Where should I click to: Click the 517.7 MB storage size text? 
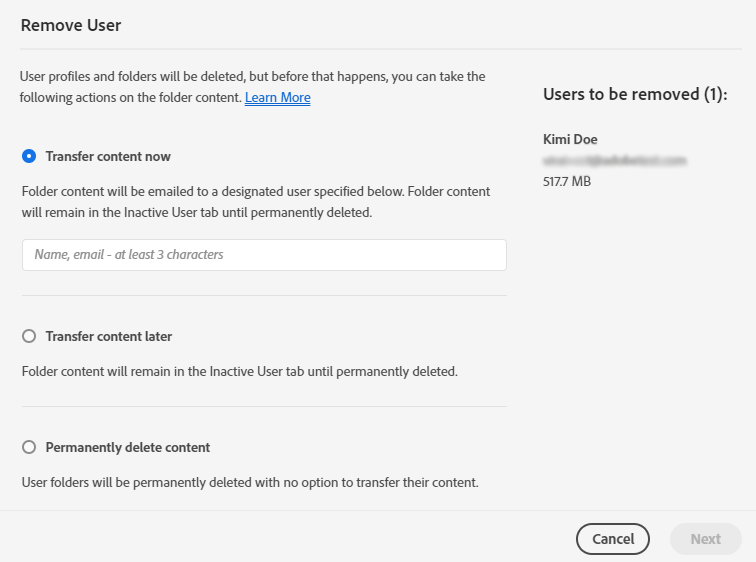[567, 181]
